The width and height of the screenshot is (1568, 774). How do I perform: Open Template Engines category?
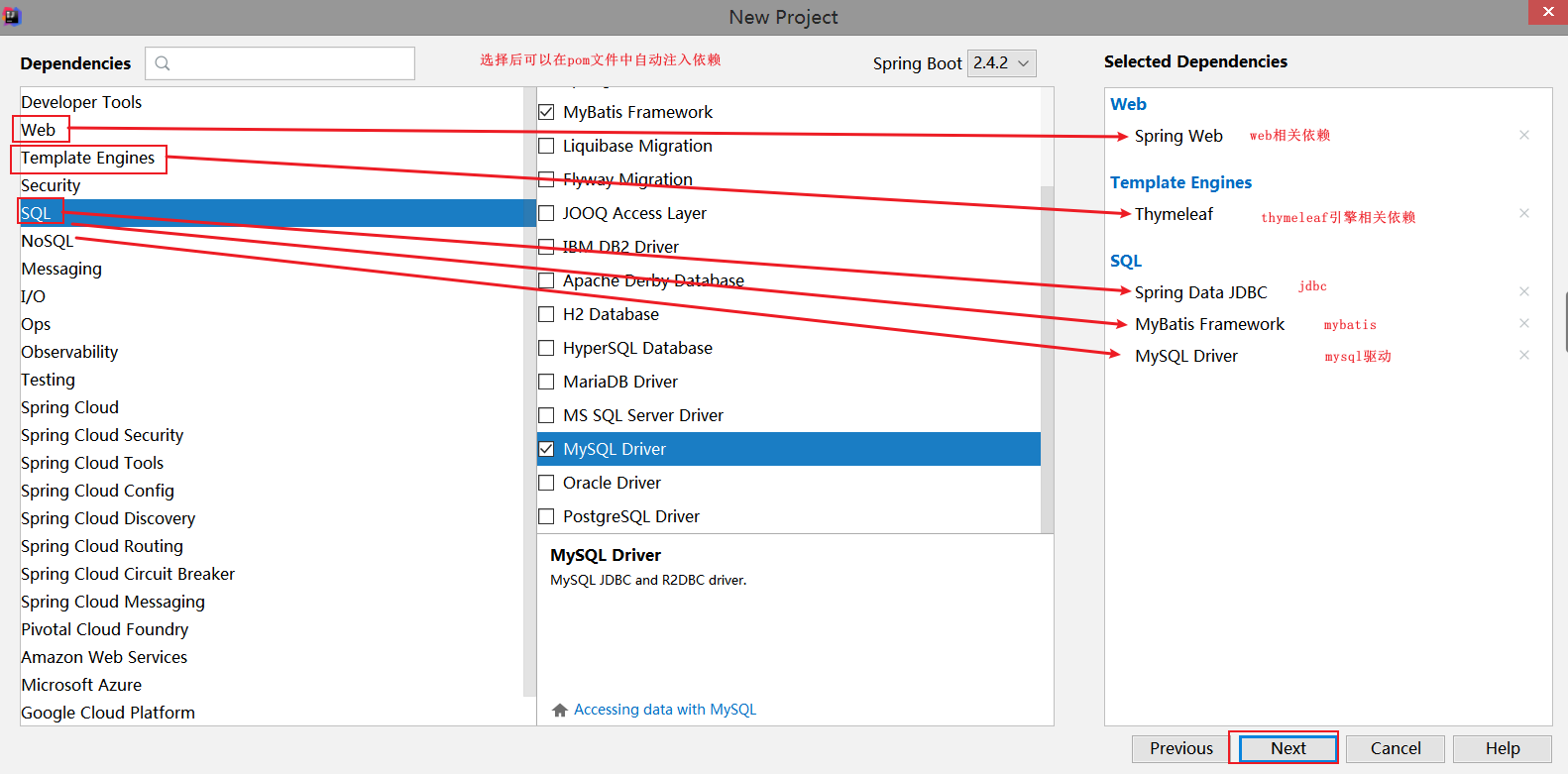pyautogui.click(x=88, y=158)
